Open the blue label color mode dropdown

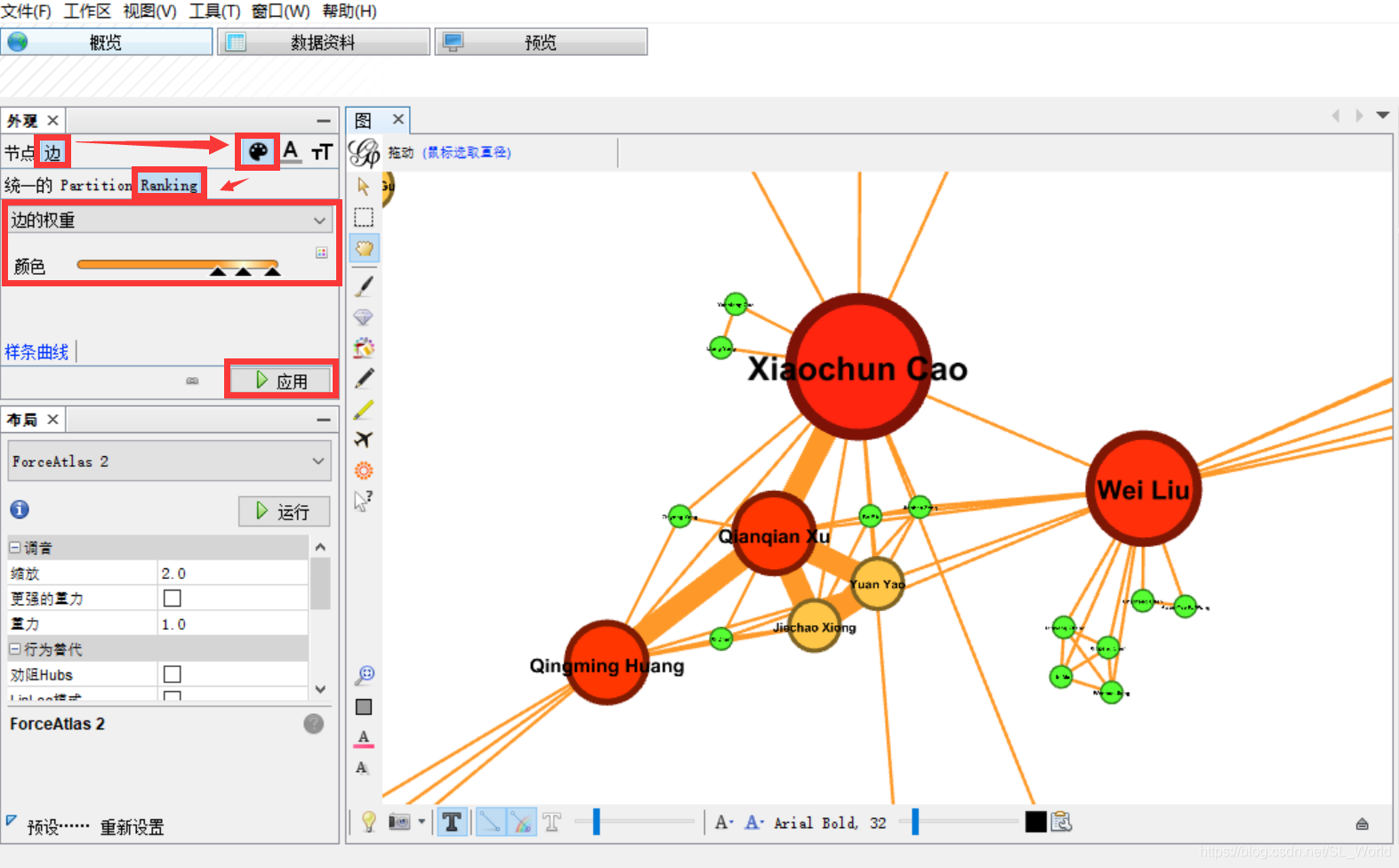[754, 823]
